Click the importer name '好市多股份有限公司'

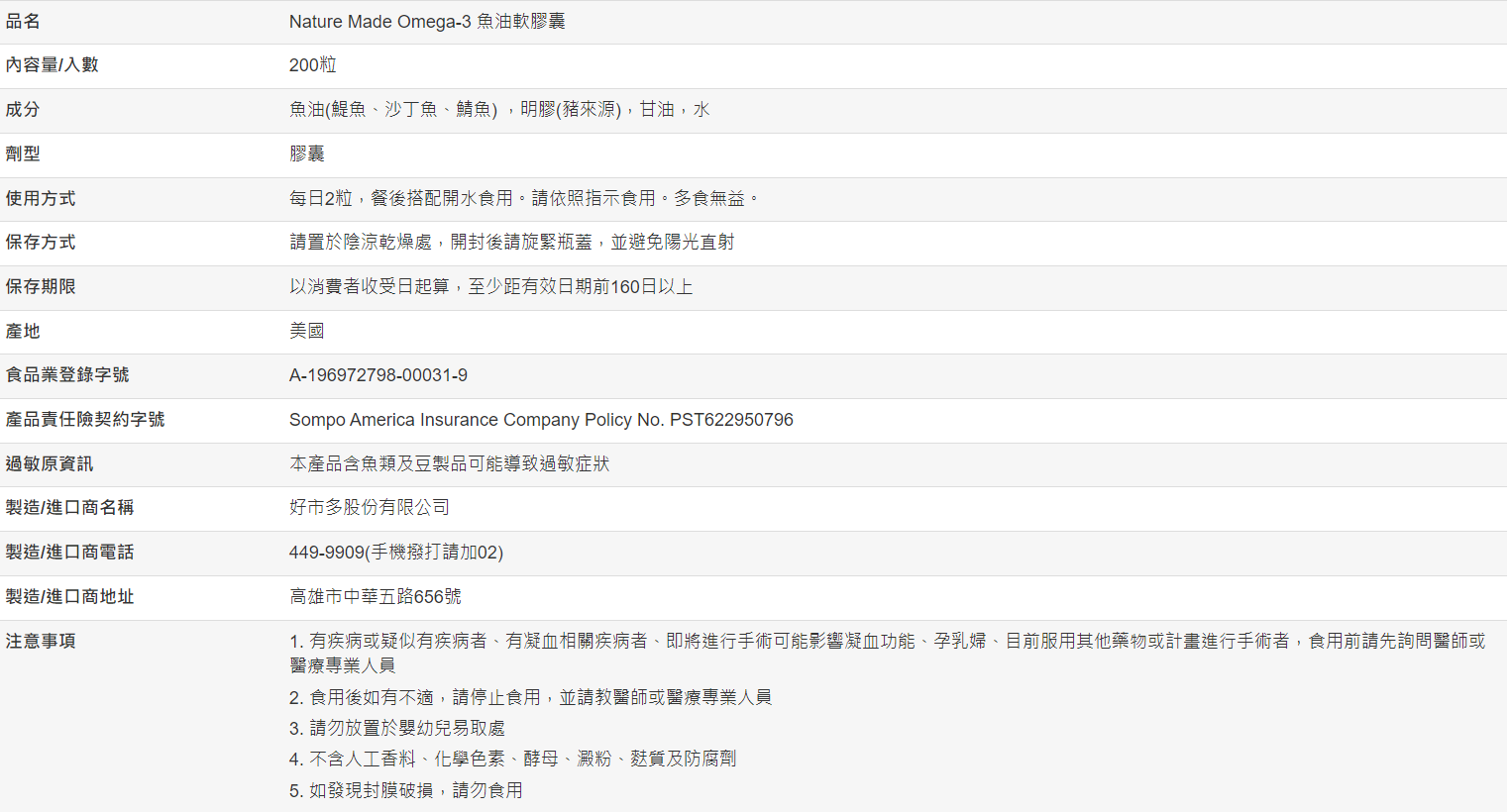369,508
